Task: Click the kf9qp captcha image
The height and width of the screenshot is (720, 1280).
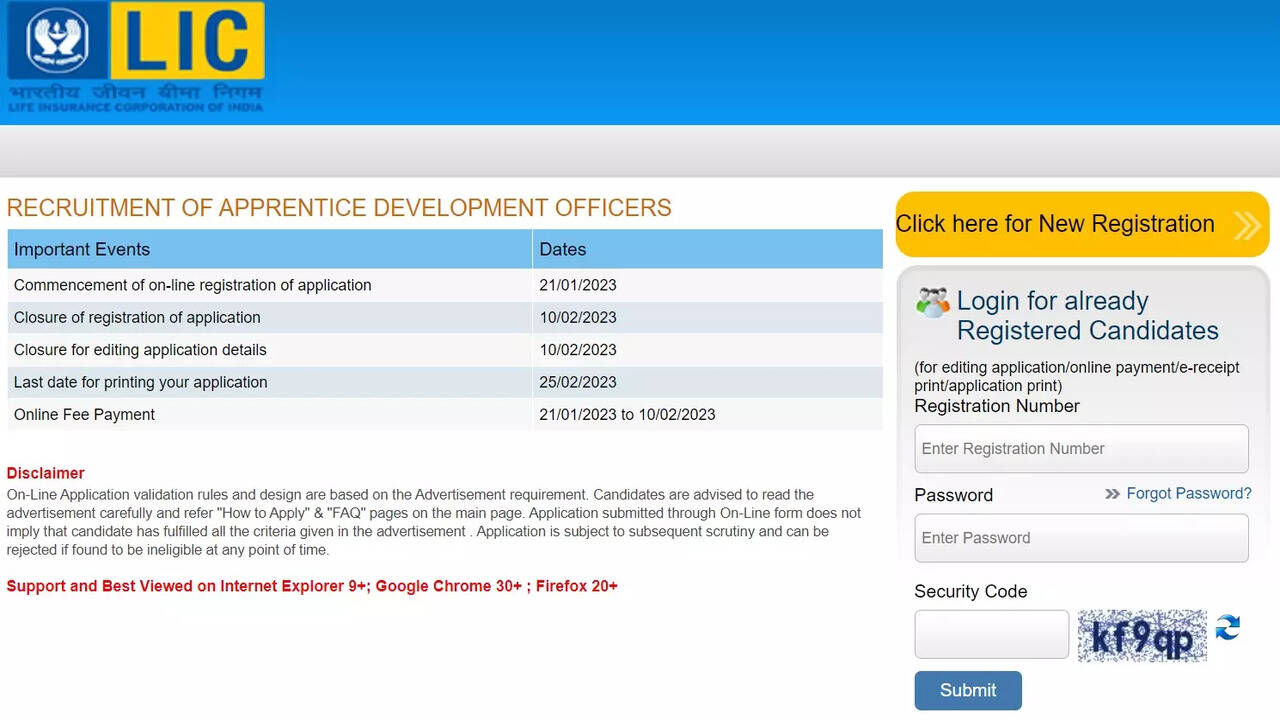Action: pyautogui.click(x=1142, y=636)
